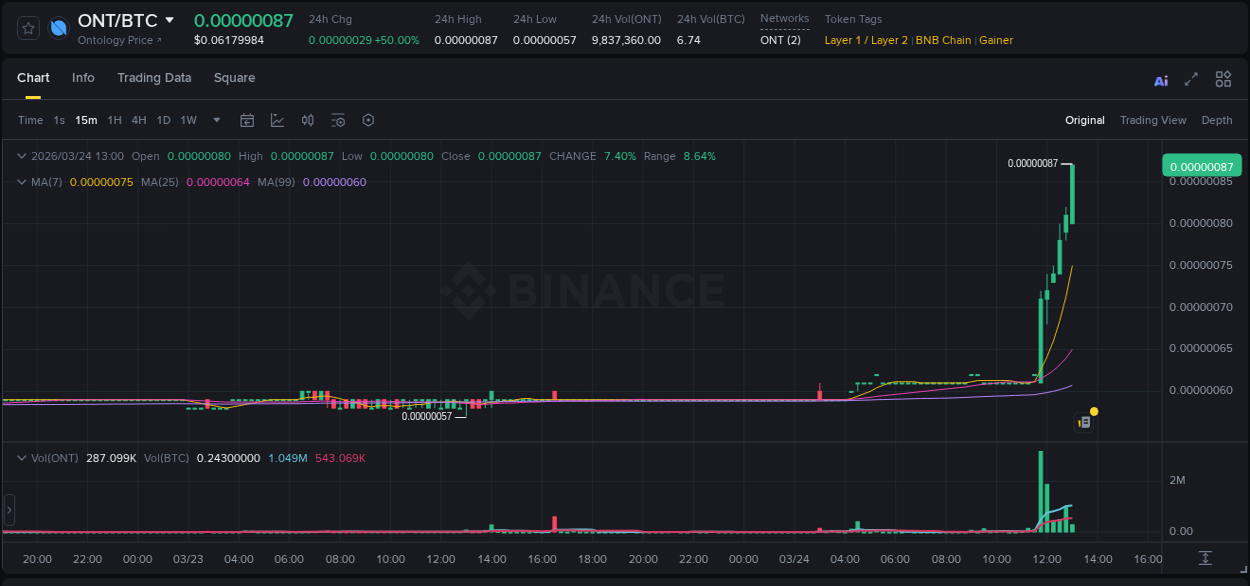Expand chart to fullscreen with arrow icon
This screenshot has width=1250, height=586.
tap(1190, 79)
